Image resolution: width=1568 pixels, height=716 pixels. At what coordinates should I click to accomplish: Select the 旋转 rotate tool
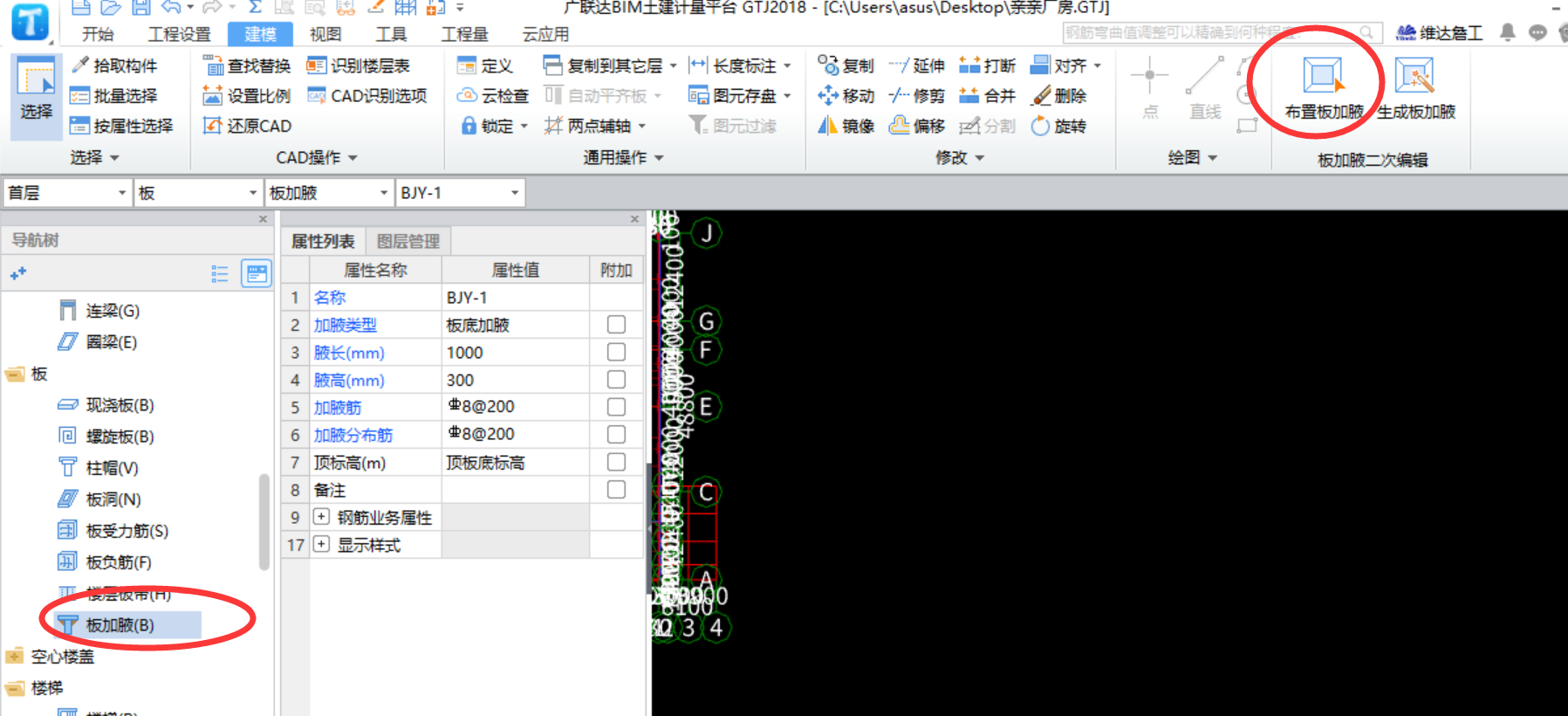click(x=1058, y=126)
